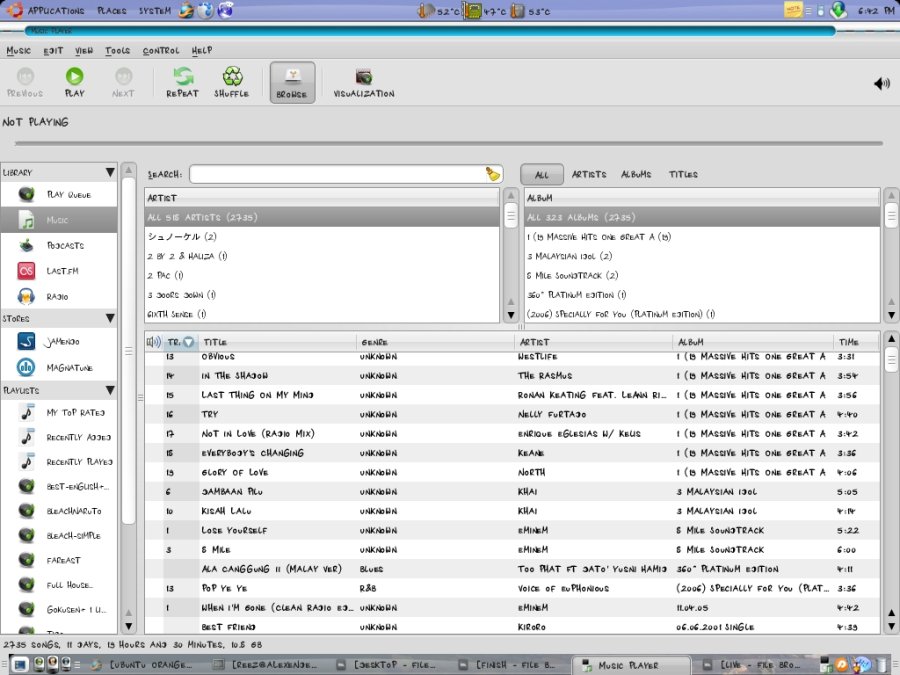The height and width of the screenshot is (675, 900).
Task: Open the BleachNaruto playlist
Action: coord(59,511)
